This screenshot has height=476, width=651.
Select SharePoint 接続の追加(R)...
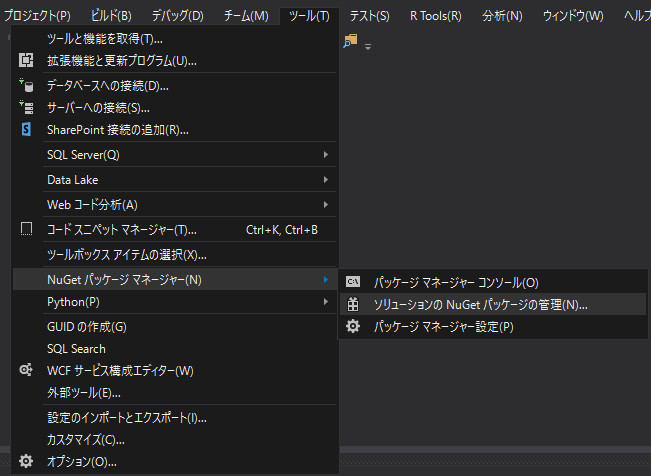point(175,130)
